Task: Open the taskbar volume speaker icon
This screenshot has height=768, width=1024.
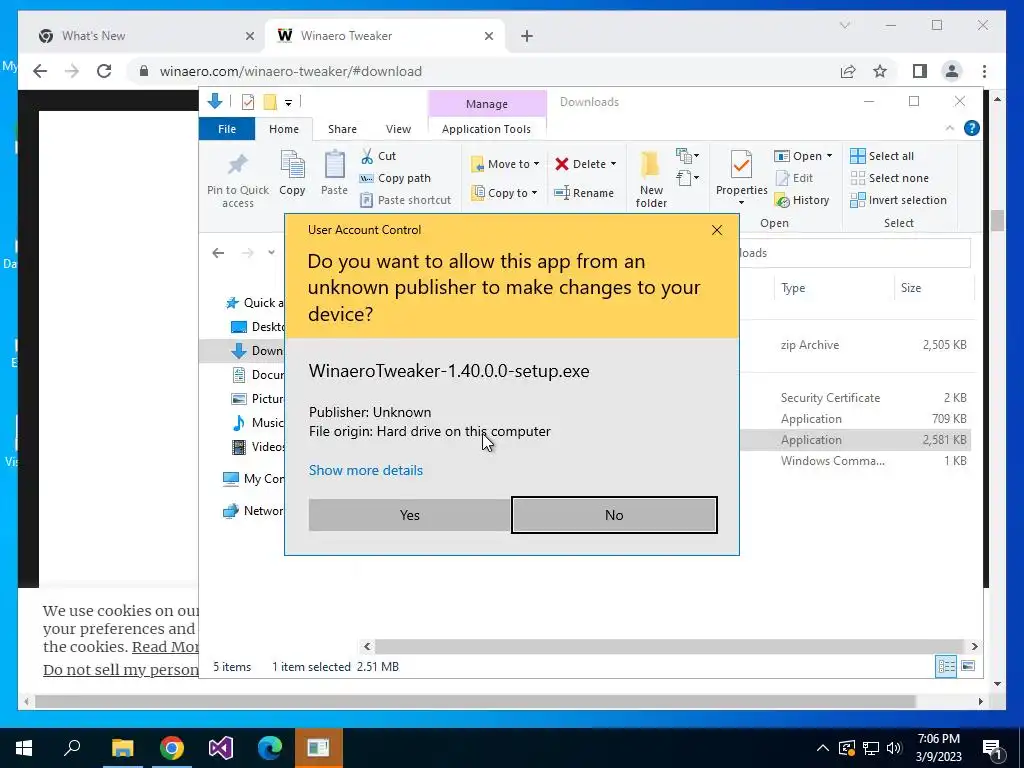Action: [x=895, y=748]
